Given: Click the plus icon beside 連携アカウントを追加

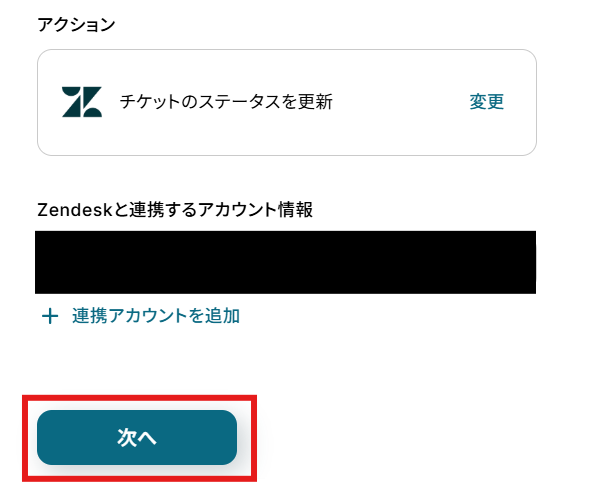Looking at the screenshot, I should 50,317.
